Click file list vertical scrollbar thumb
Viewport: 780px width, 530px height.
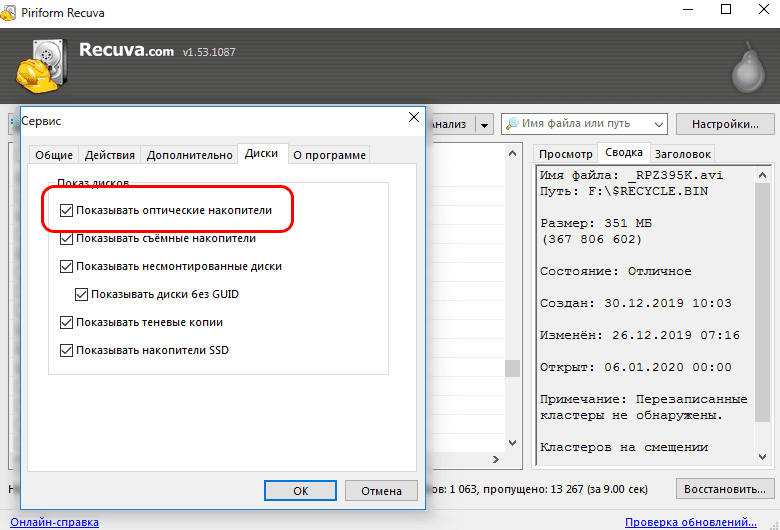point(512,368)
